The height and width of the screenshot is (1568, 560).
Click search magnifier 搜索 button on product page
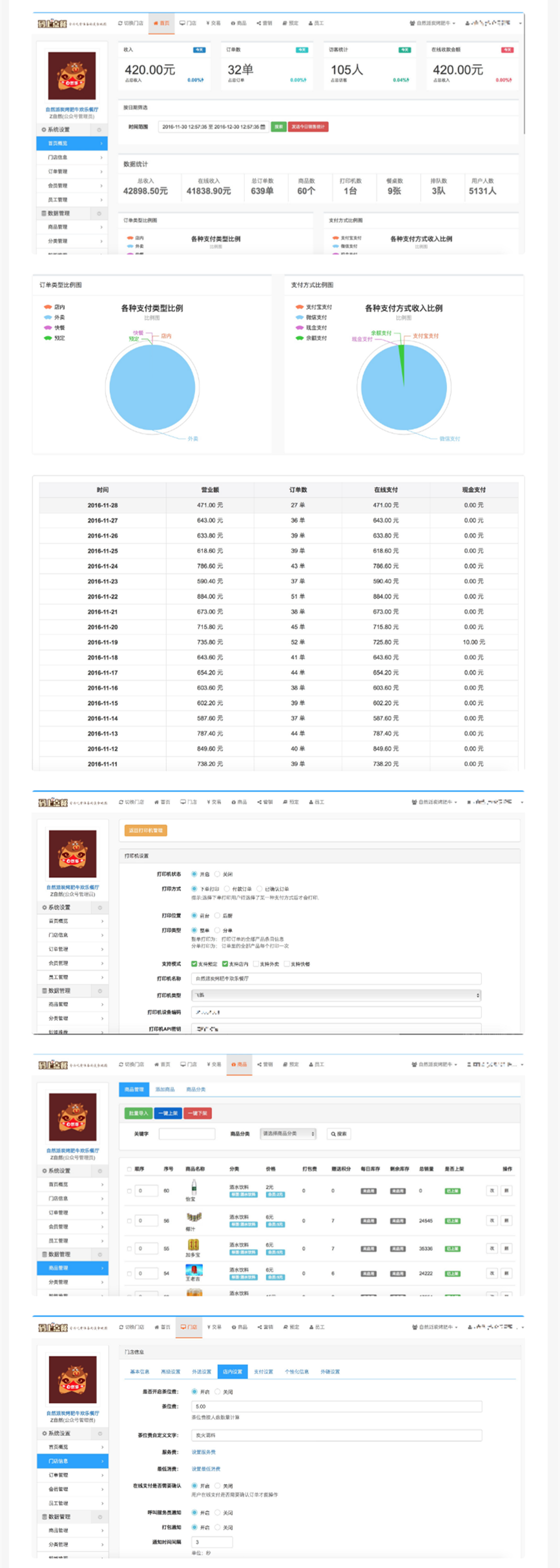339,1133
